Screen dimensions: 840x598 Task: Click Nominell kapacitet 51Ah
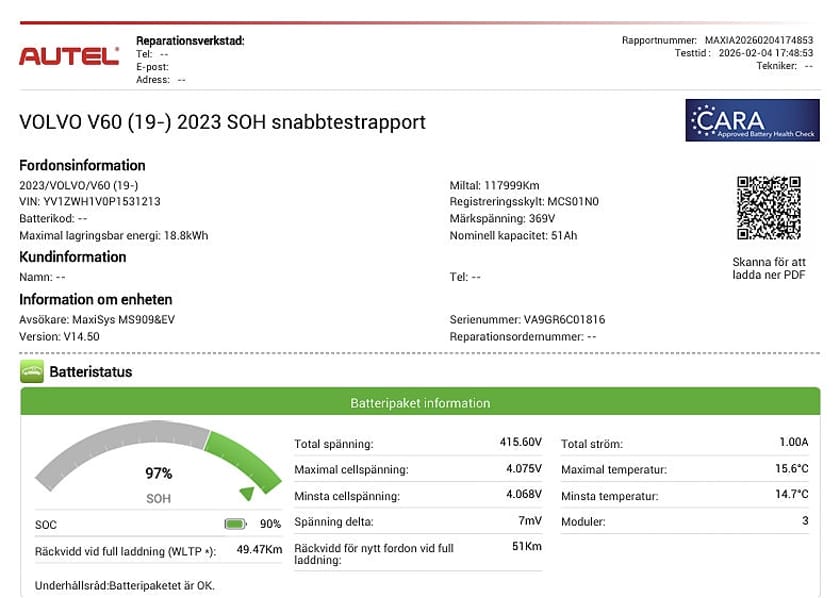pyautogui.click(x=513, y=236)
